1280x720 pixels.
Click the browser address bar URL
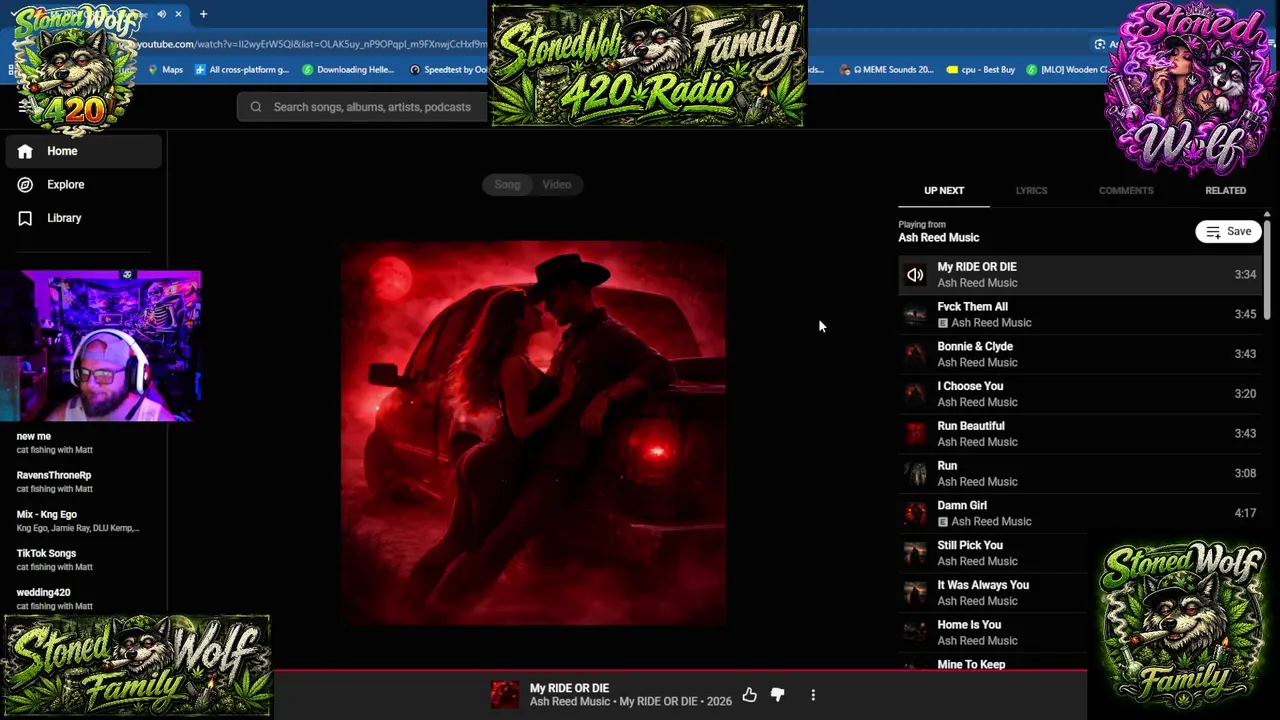pyautogui.click(x=312, y=44)
